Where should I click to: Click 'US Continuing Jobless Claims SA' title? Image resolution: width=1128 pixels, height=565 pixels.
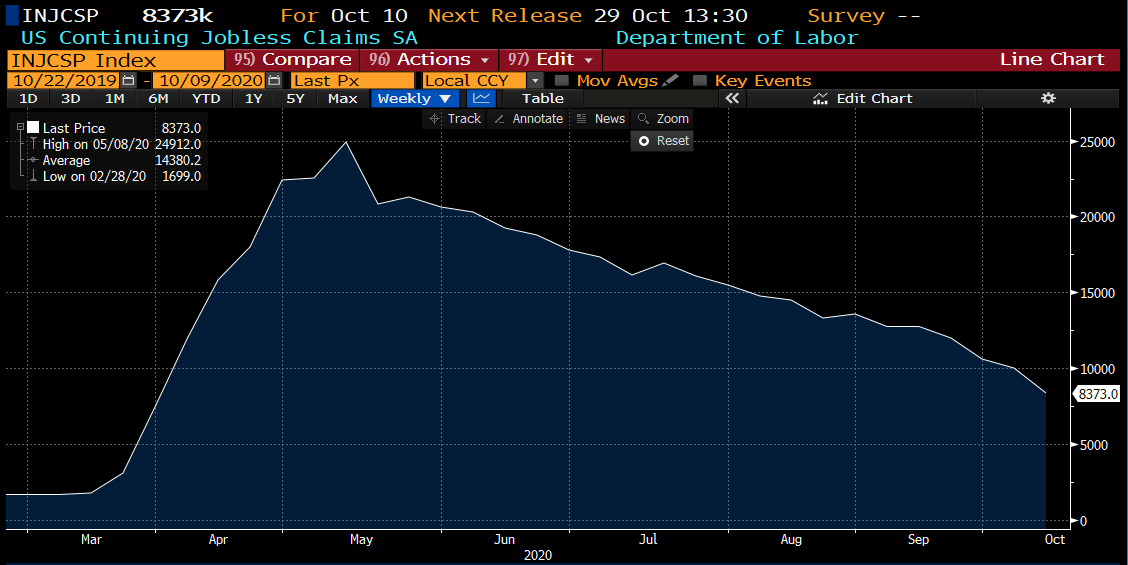(219, 37)
